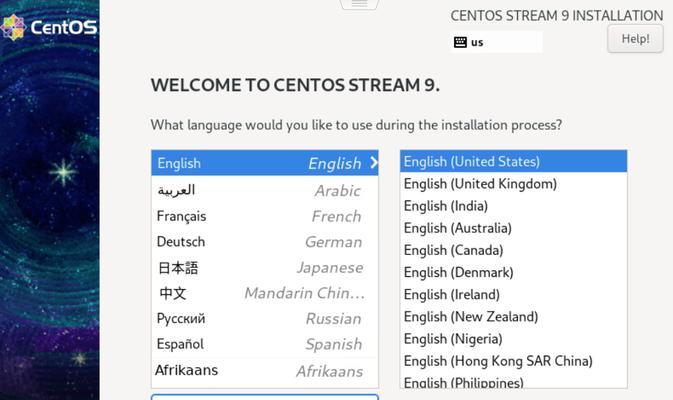This screenshot has width=673, height=400.
Task: Pick Afrikaans from language list
Action: [x=264, y=370]
